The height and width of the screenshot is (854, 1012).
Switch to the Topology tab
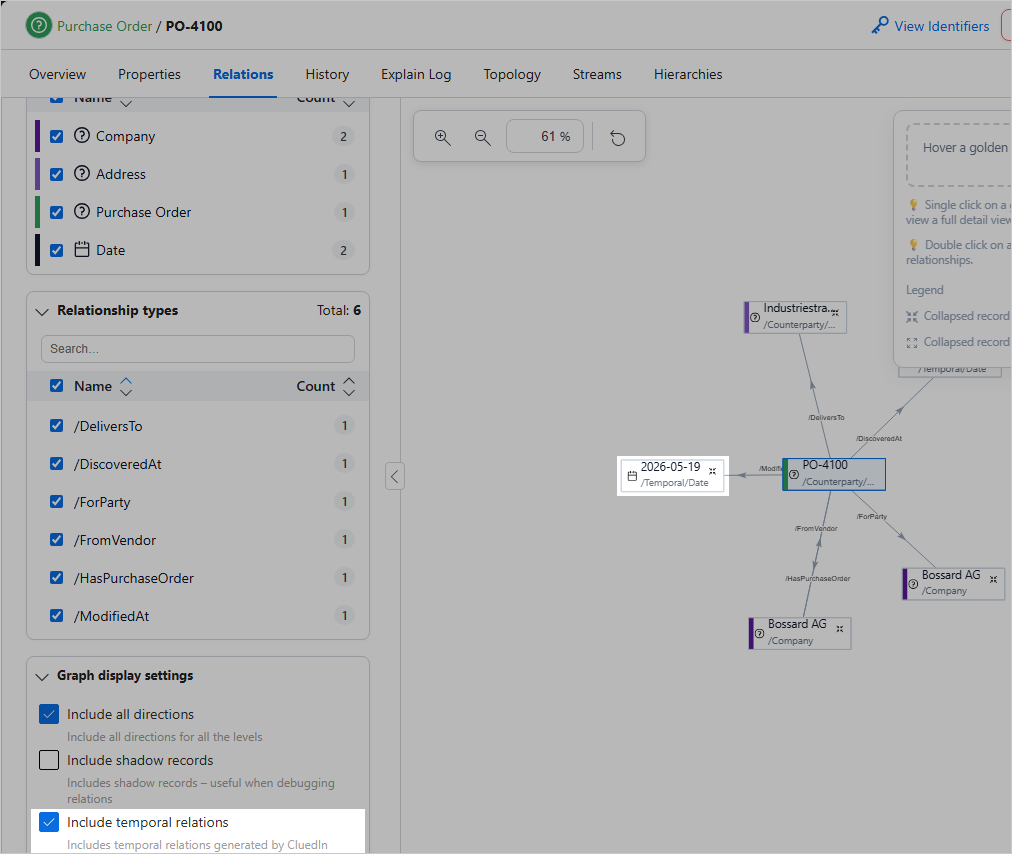(512, 74)
